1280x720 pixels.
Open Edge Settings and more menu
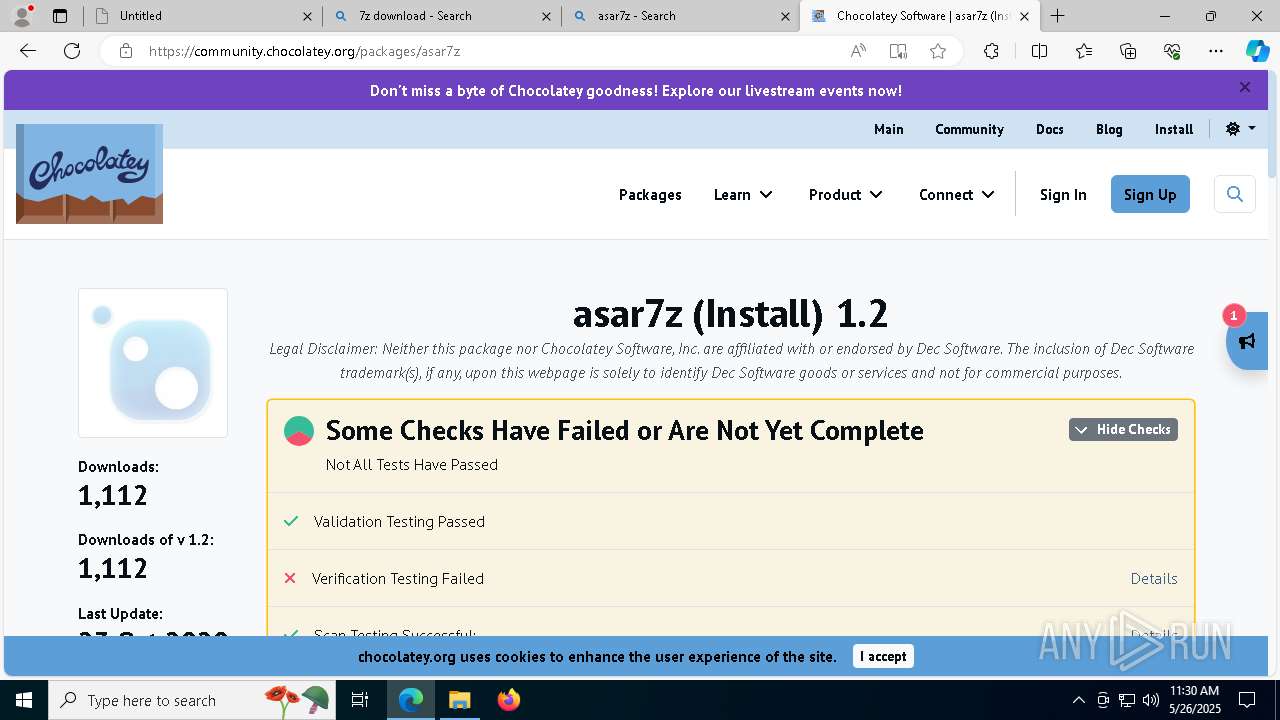coord(1216,51)
